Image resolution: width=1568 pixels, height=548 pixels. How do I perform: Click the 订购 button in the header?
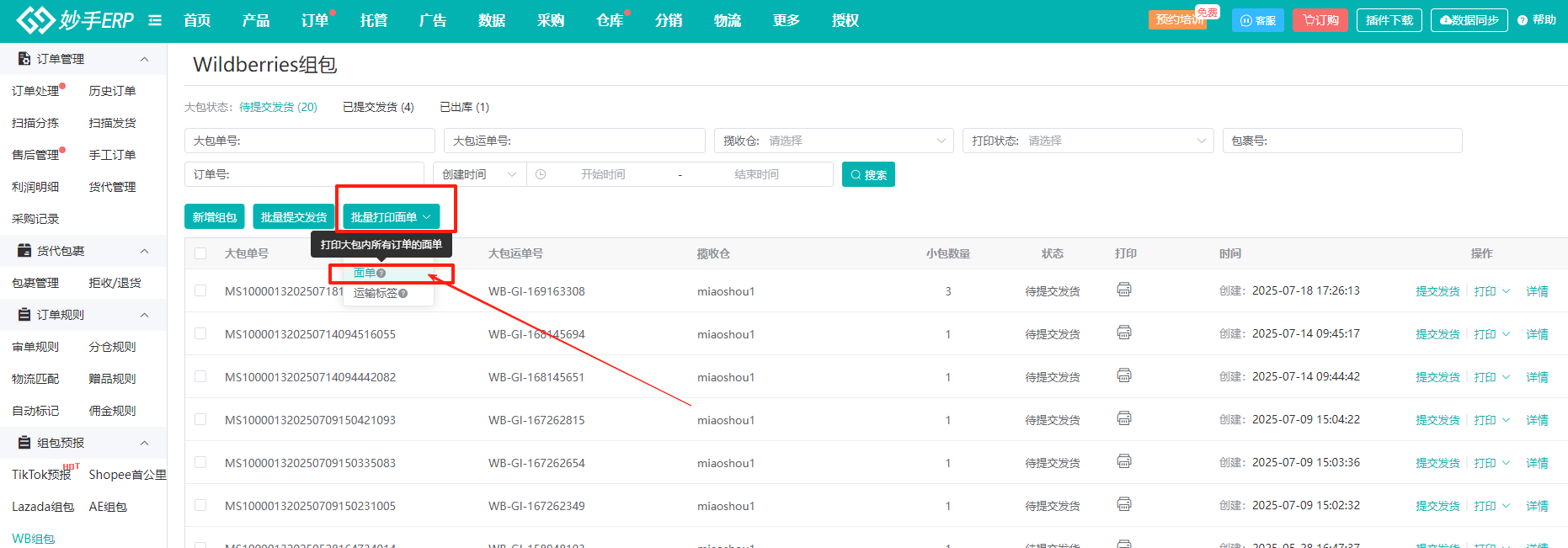click(1320, 20)
